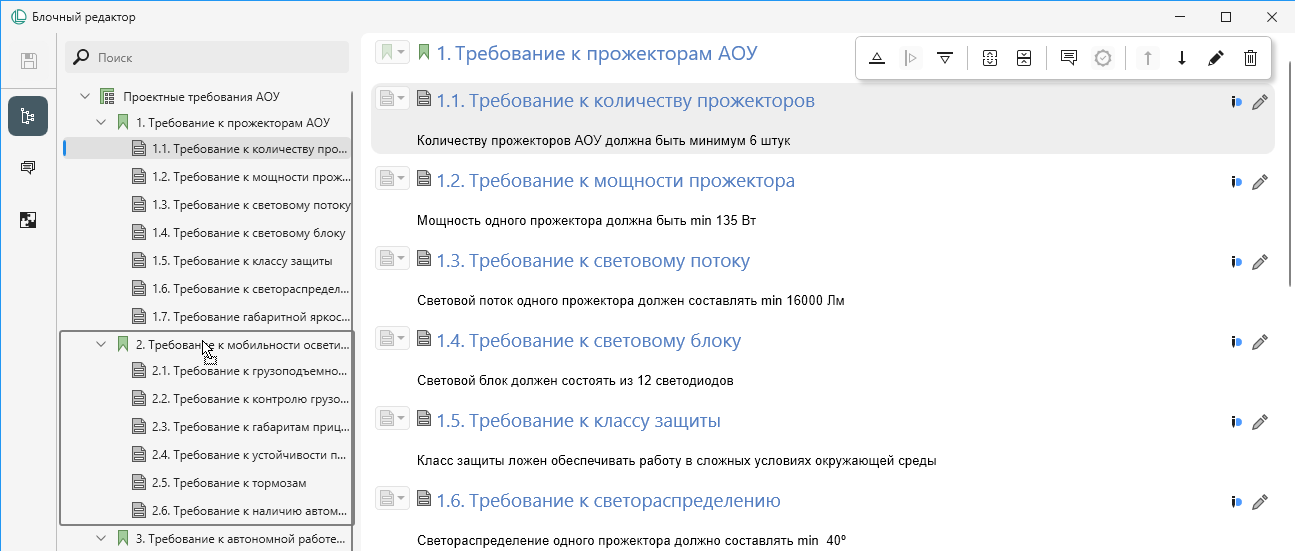Open the checkered sidebar panel at bottom

[28, 220]
